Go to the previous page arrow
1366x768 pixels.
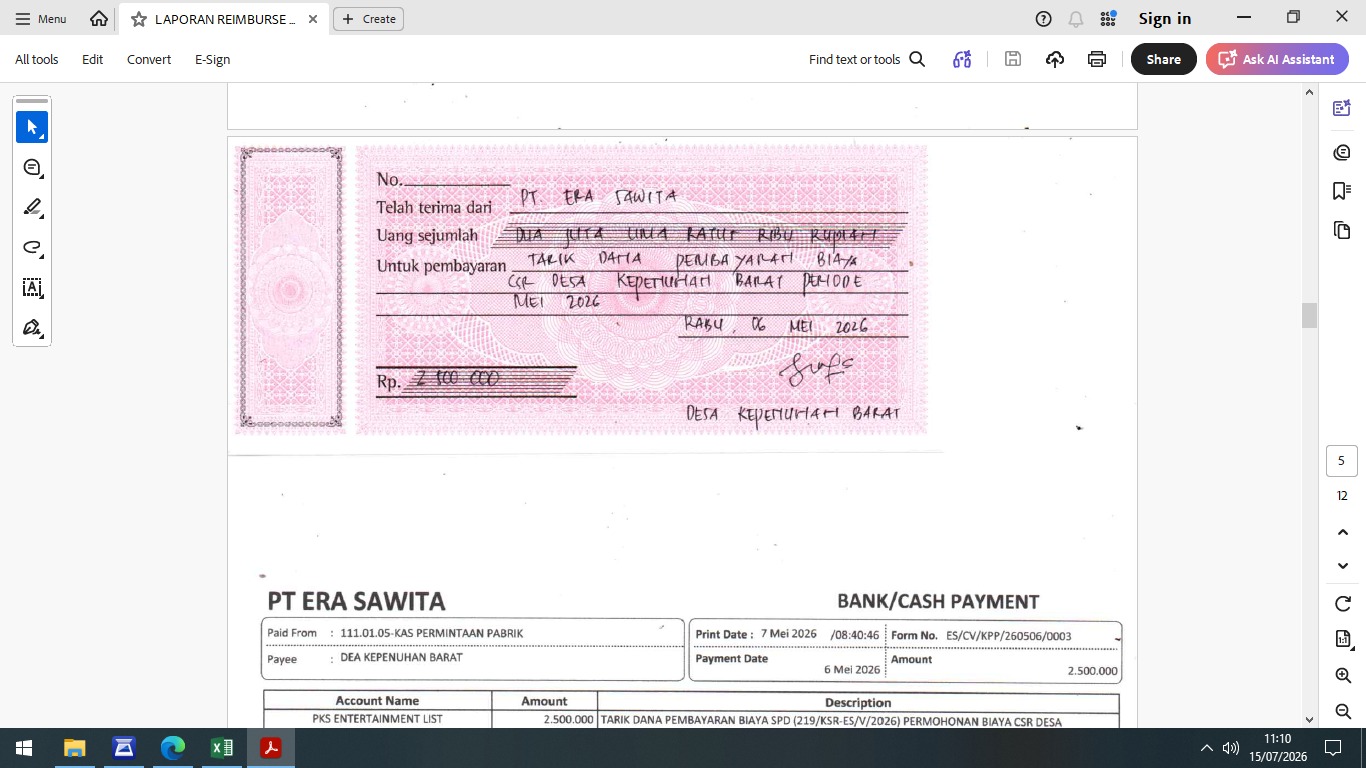(x=1343, y=532)
